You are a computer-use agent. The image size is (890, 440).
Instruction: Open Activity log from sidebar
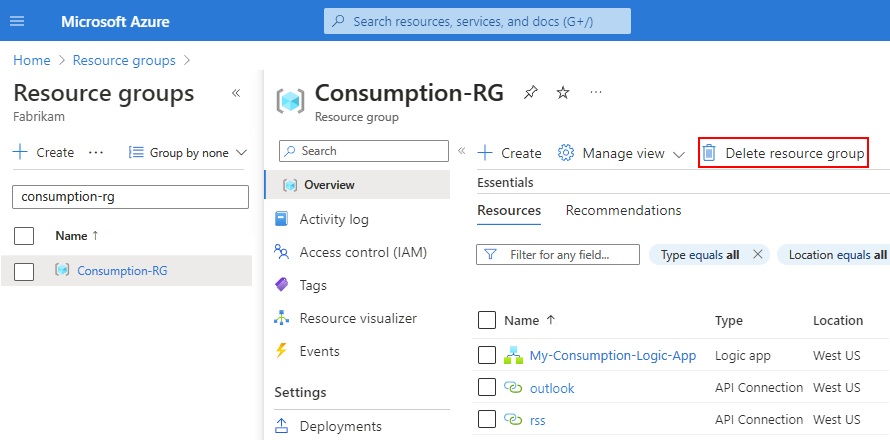334,219
